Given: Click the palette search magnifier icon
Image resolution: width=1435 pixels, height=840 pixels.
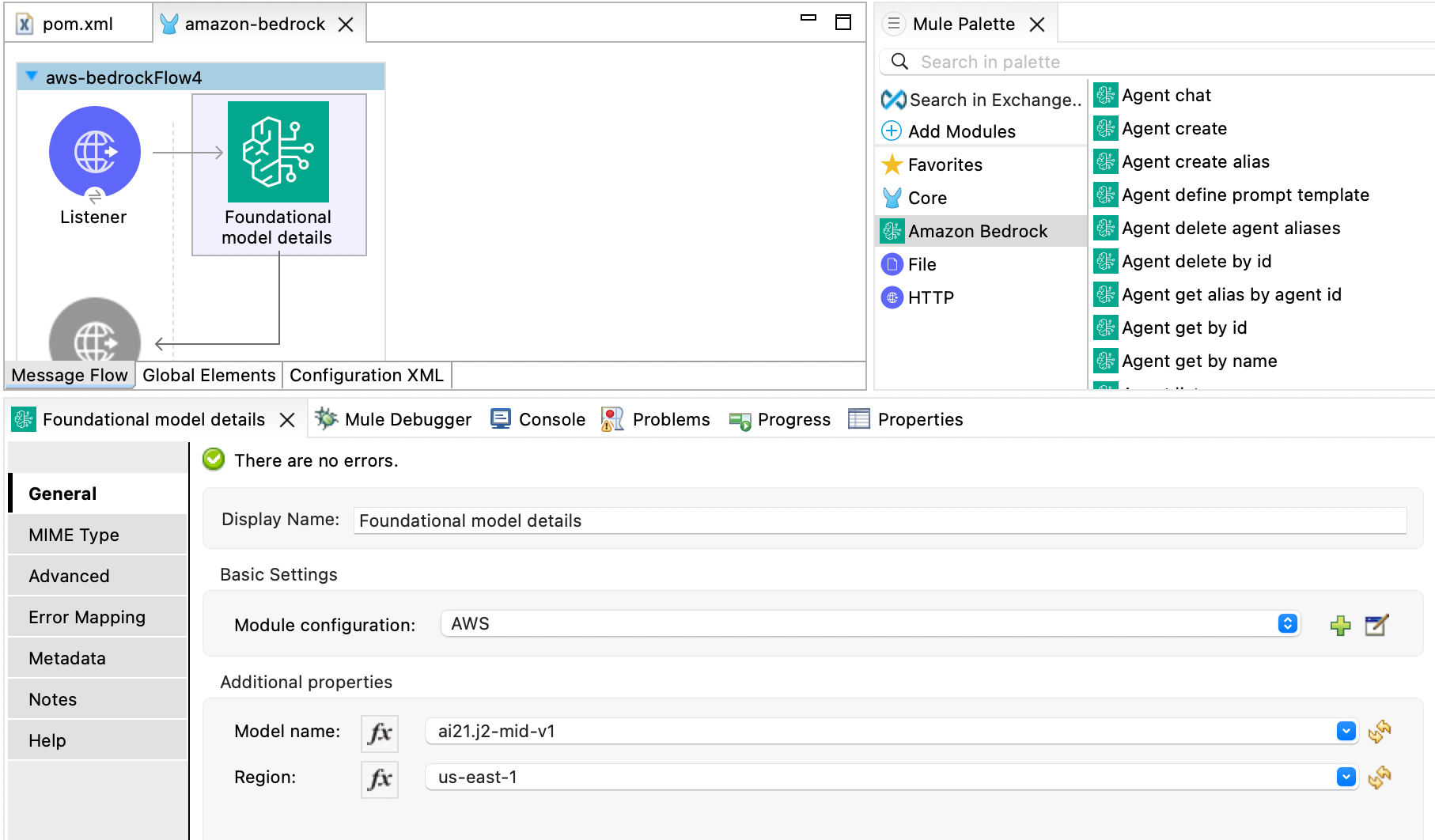Looking at the screenshot, I should (x=899, y=61).
